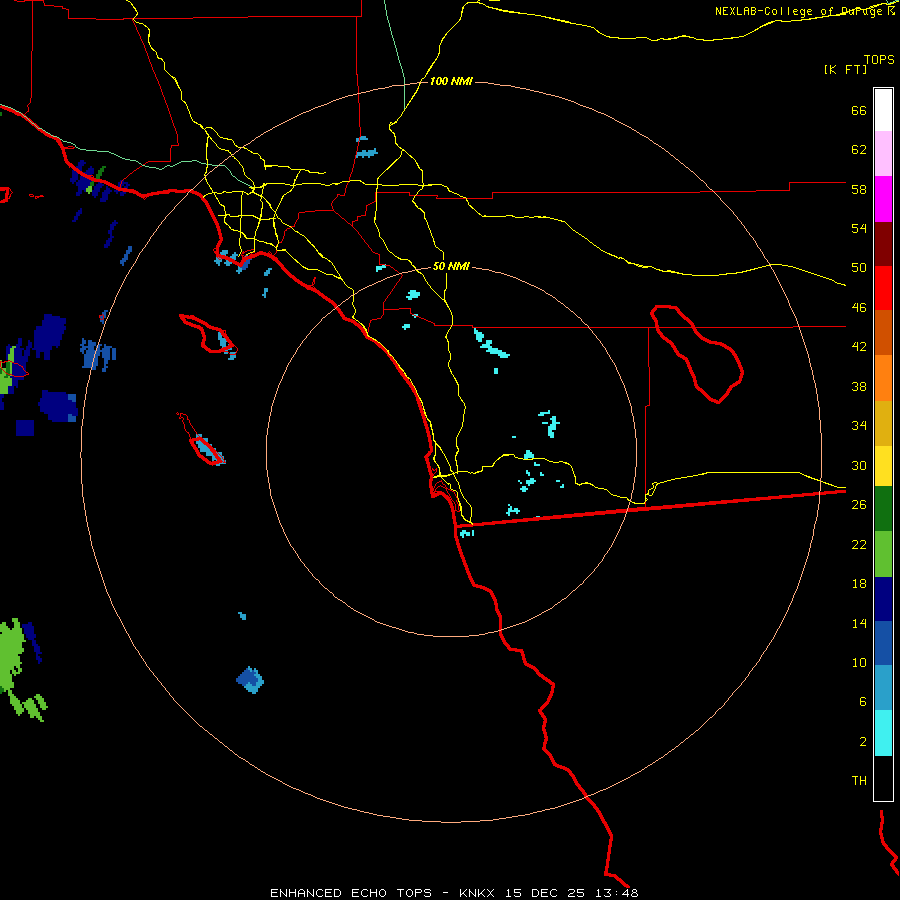Click the blue diamond-shaped offshore echo

(250, 680)
